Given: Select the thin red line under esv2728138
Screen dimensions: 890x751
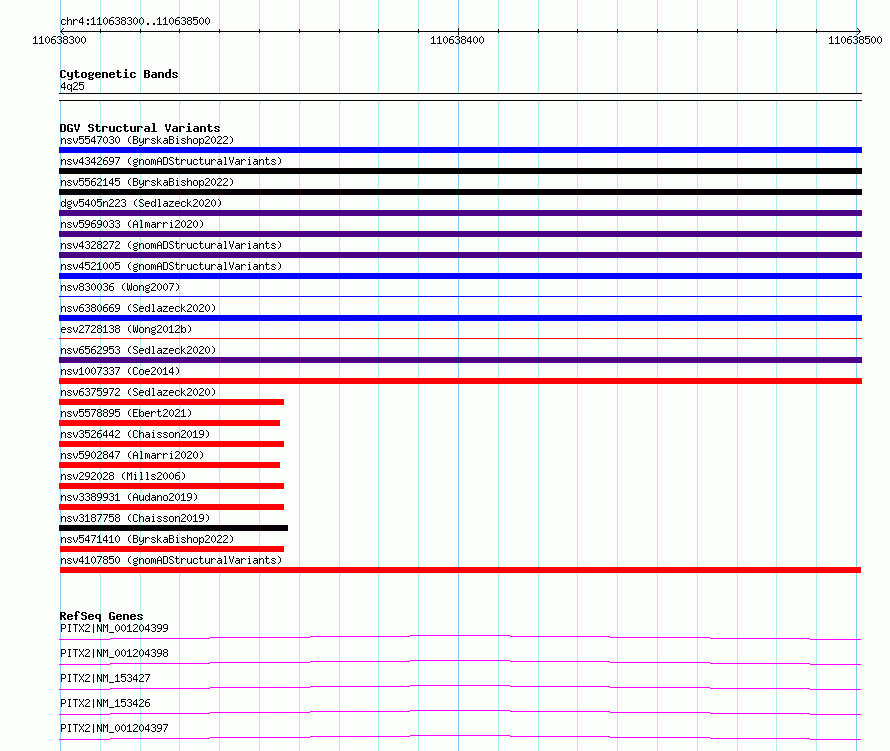Looking at the screenshot, I should coord(460,338).
